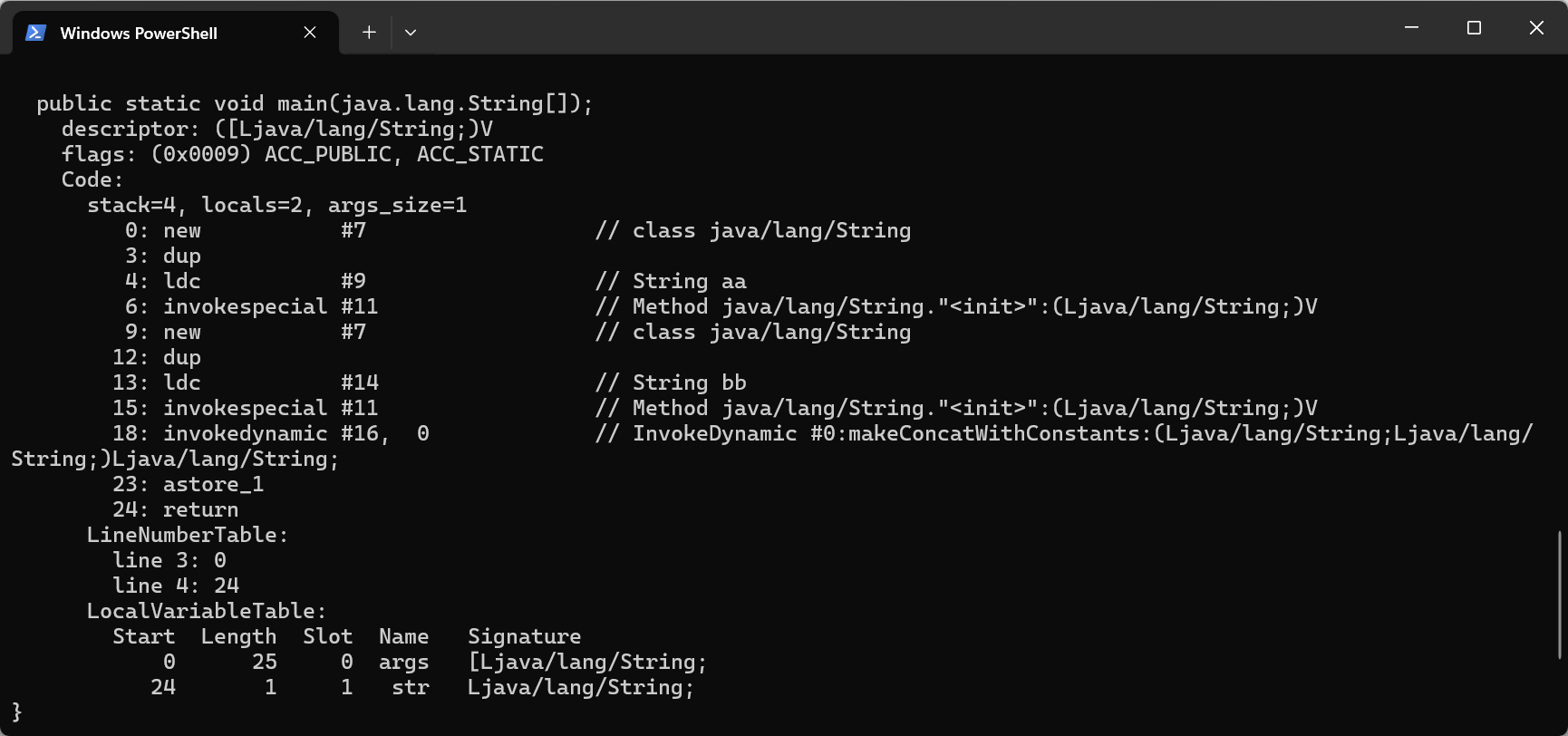Minimize the terminal window
This screenshot has width=1568, height=736.
[1411, 28]
